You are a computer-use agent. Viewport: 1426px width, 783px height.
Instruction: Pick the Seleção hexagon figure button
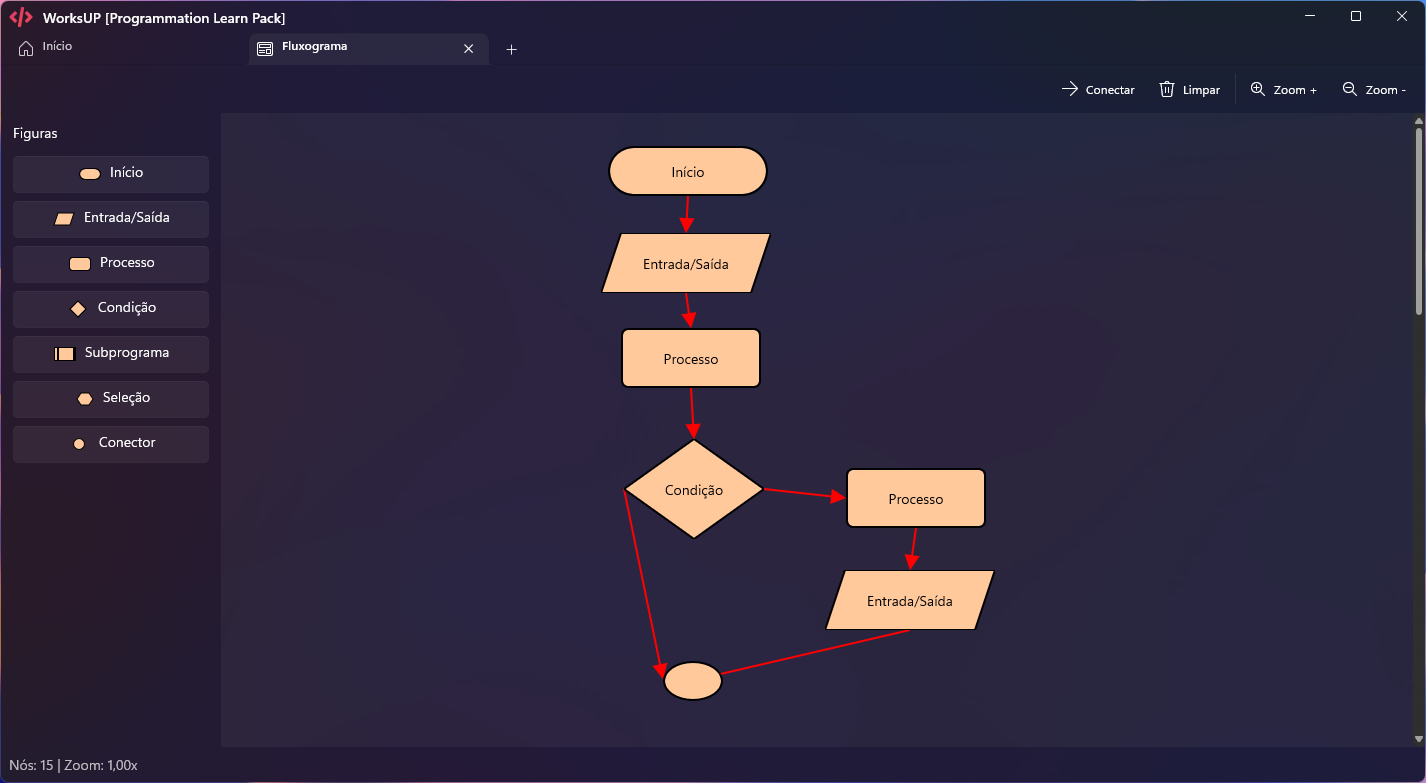[111, 399]
